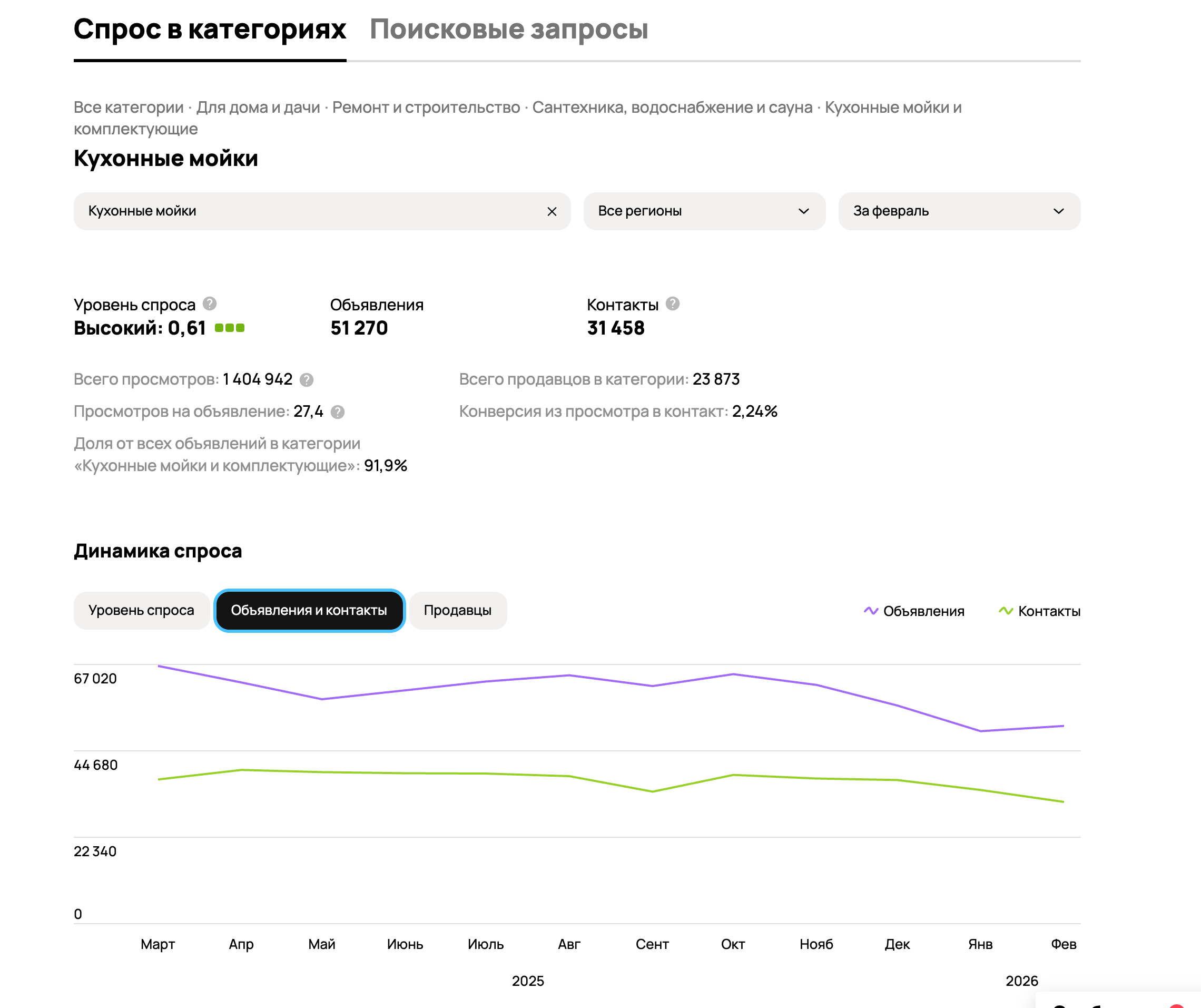This screenshot has width=1201, height=1008.
Task: Select Объявления и контакты chart mode
Action: (x=309, y=610)
